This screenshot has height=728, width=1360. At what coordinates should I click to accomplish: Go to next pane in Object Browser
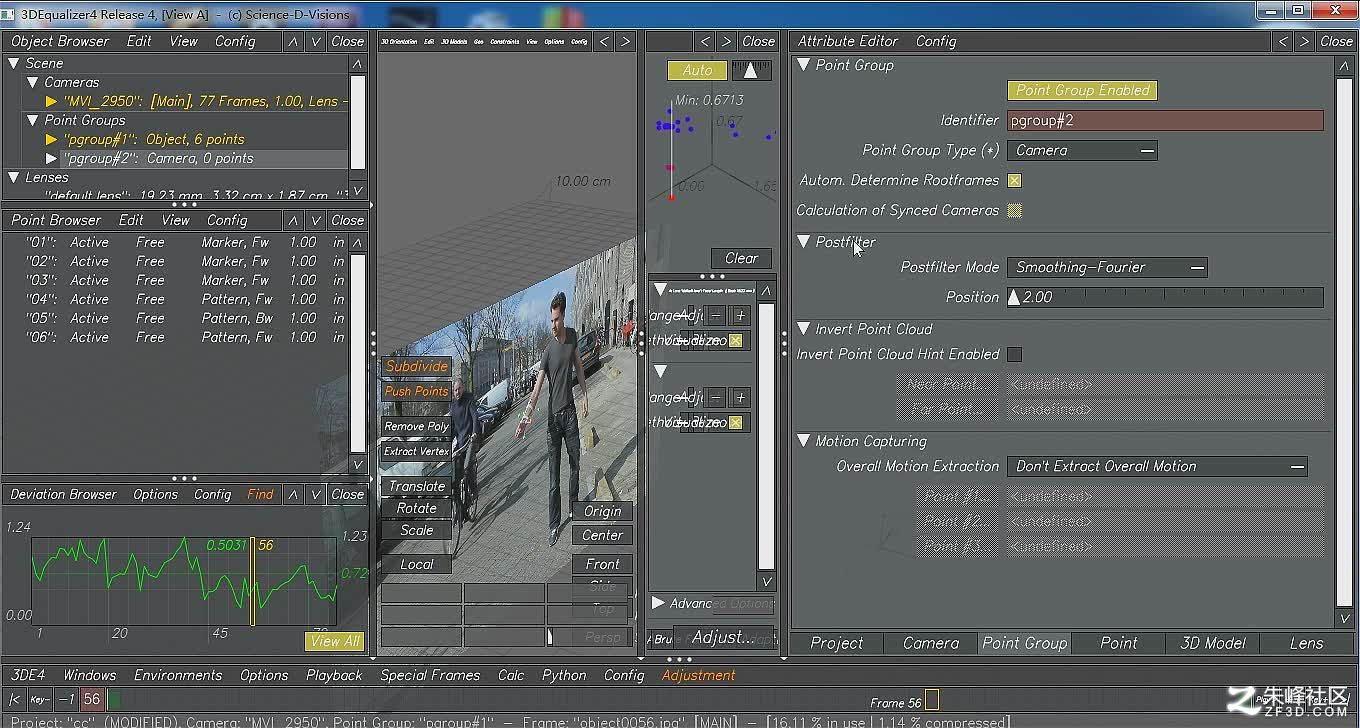point(315,41)
